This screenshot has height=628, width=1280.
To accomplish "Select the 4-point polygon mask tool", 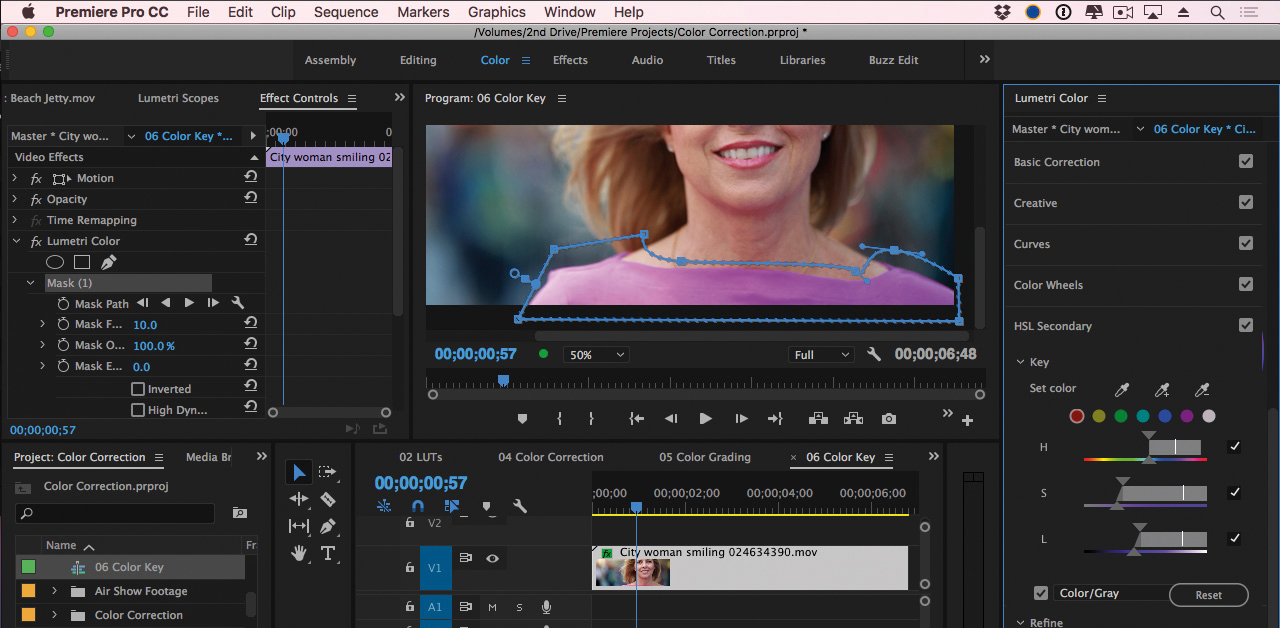I will [x=82, y=262].
